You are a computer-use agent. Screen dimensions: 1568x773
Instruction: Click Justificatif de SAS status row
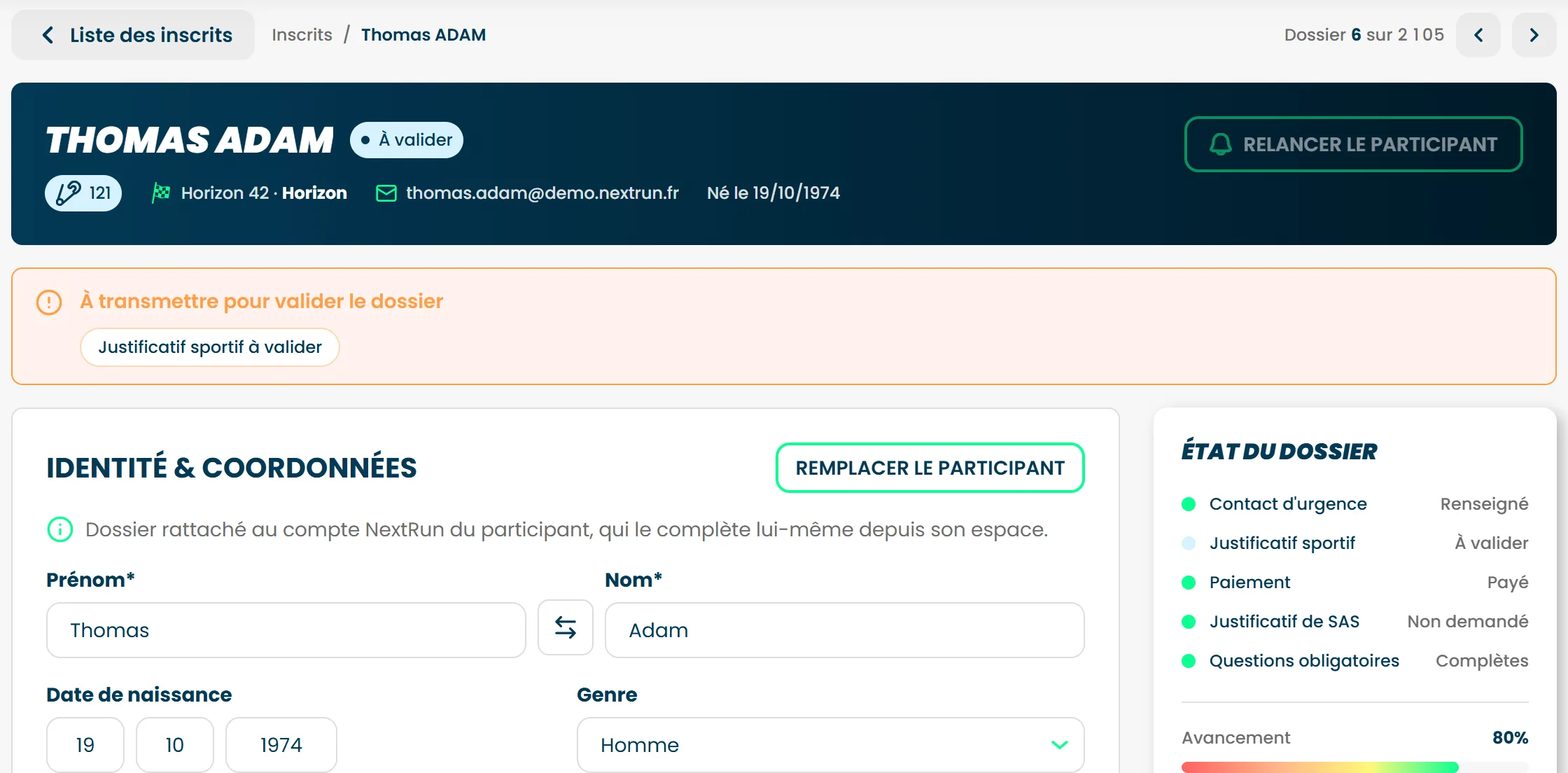pos(1354,622)
